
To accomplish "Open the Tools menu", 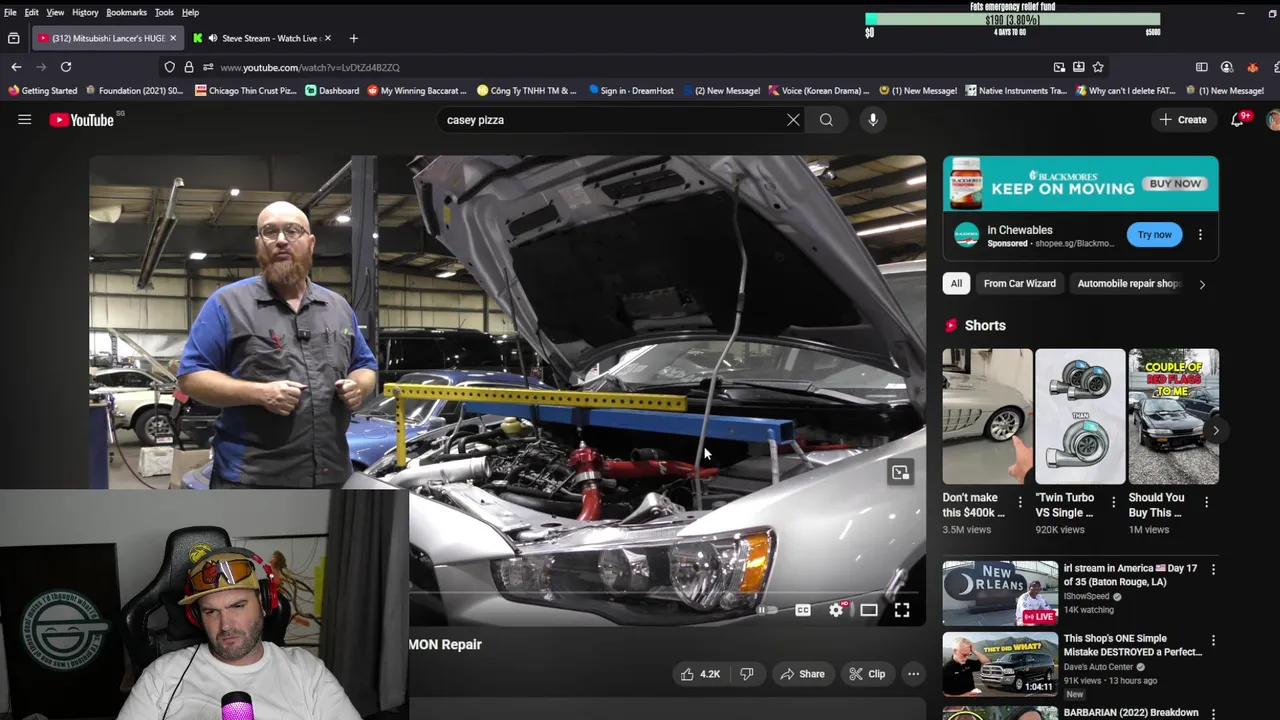I will pyautogui.click(x=164, y=12).
